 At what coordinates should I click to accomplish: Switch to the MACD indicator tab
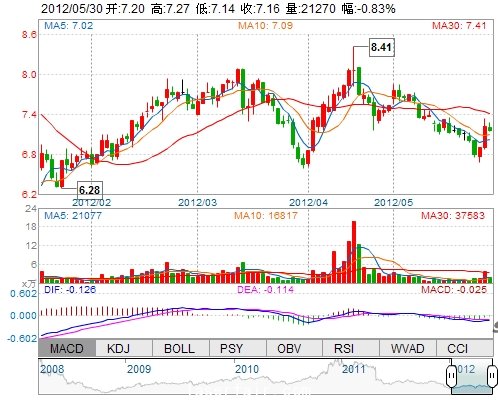(67, 349)
